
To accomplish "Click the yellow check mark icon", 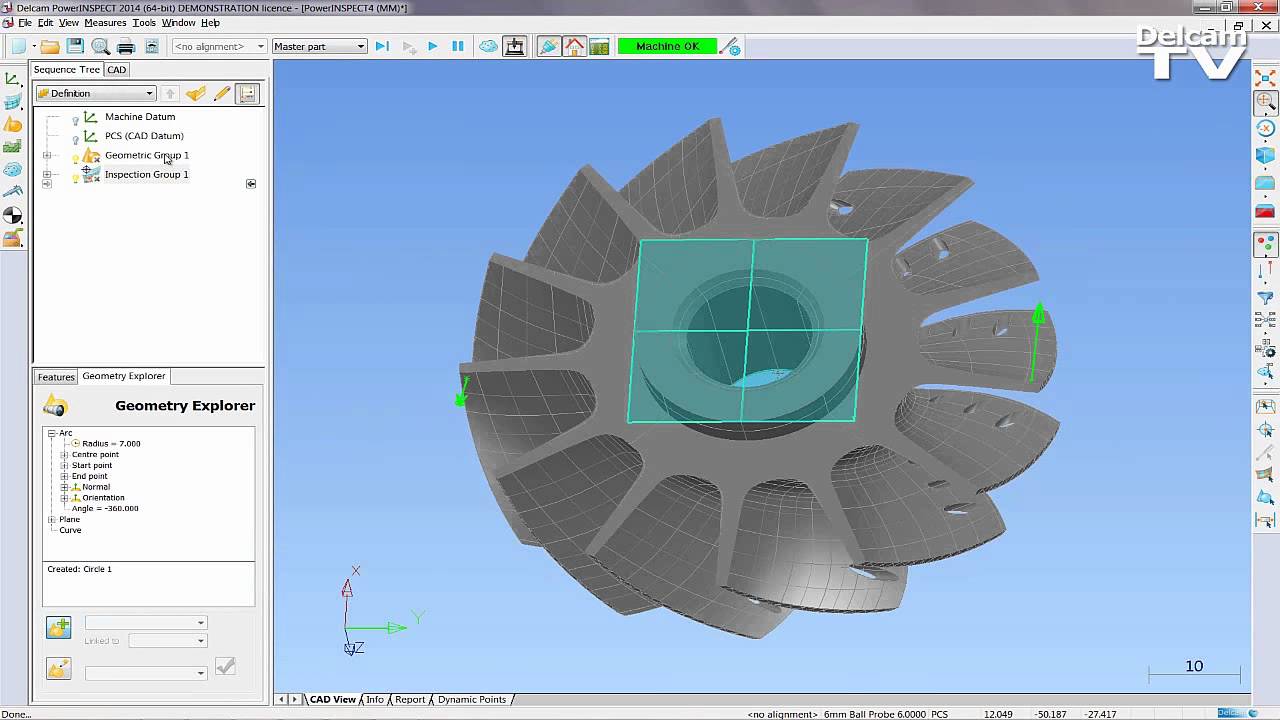I will pyautogui.click(x=196, y=93).
